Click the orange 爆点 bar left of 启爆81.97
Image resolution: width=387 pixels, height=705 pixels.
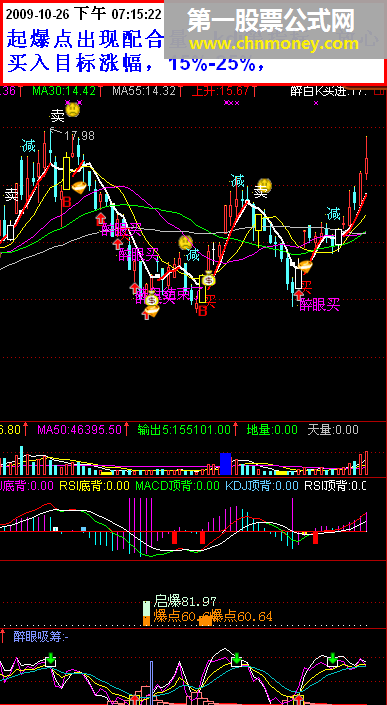click(x=147, y=621)
